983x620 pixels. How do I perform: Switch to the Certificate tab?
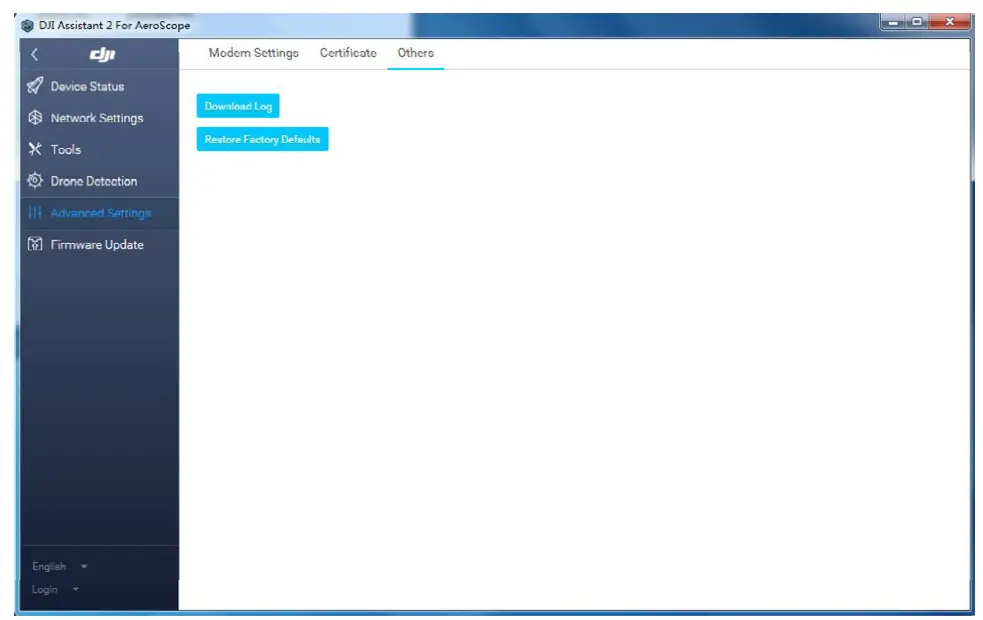click(348, 53)
